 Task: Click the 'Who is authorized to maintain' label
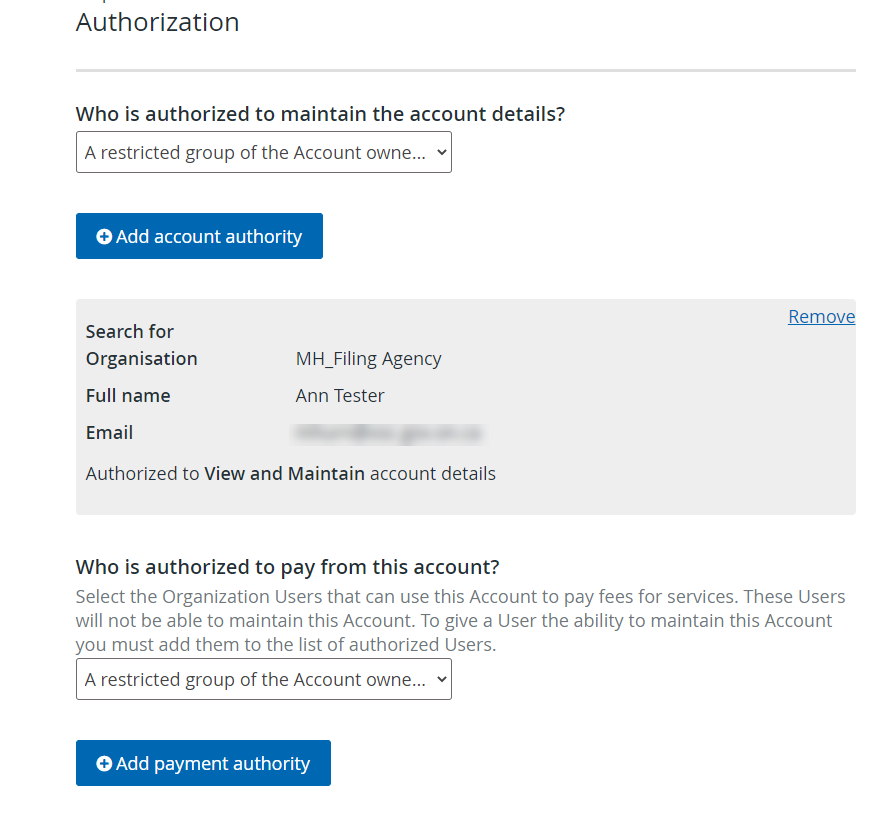pyautogui.click(x=320, y=114)
